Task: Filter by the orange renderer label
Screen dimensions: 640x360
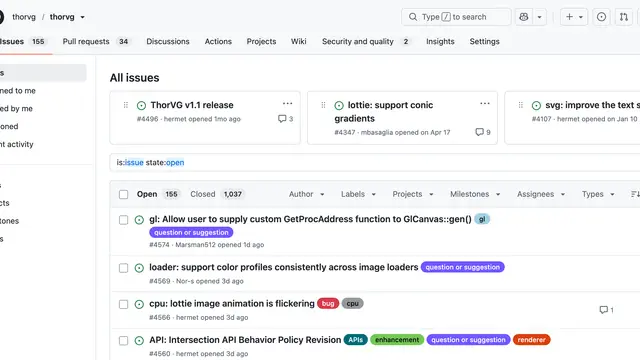Action: [531, 340]
